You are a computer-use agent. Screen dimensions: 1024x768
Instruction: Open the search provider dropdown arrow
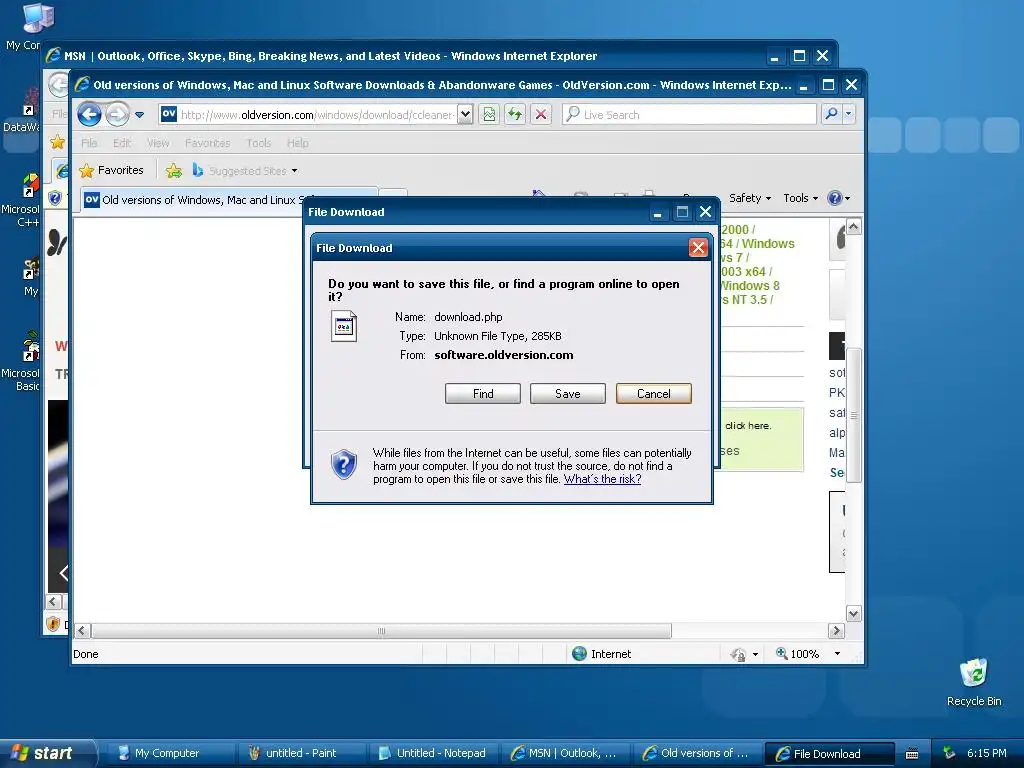click(848, 114)
